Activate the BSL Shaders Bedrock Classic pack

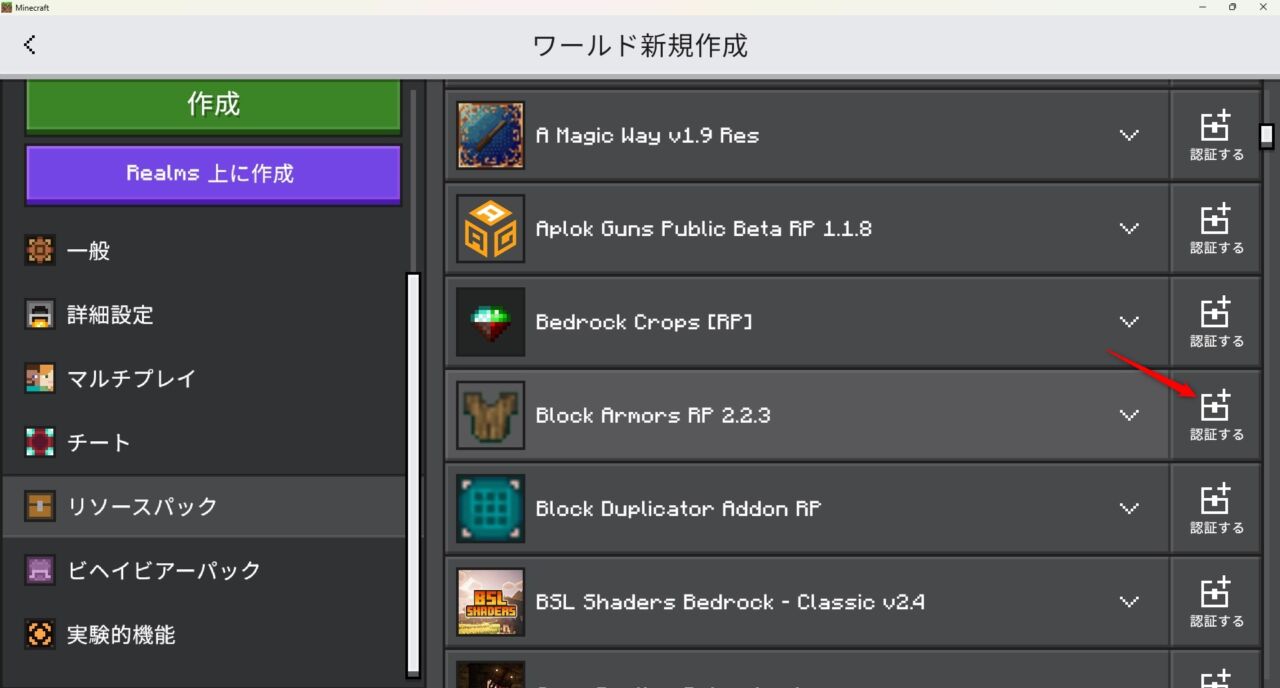click(x=1216, y=602)
